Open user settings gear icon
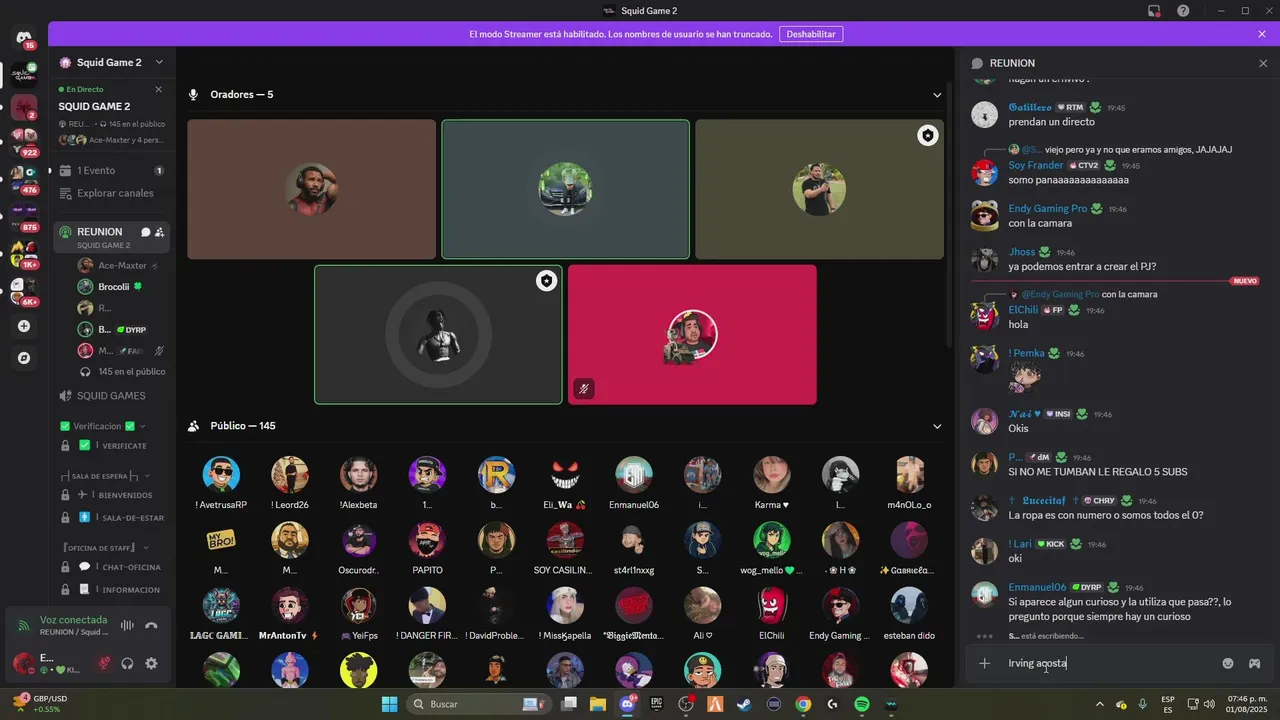1280x720 pixels. pos(151,663)
